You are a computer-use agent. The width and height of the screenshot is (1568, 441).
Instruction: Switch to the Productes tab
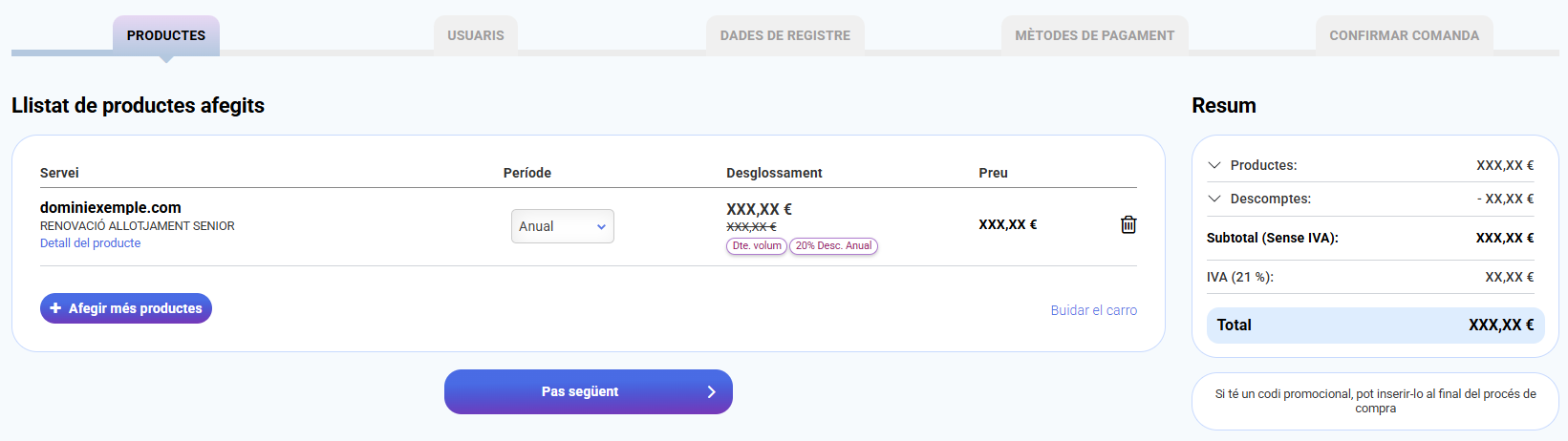tap(166, 35)
